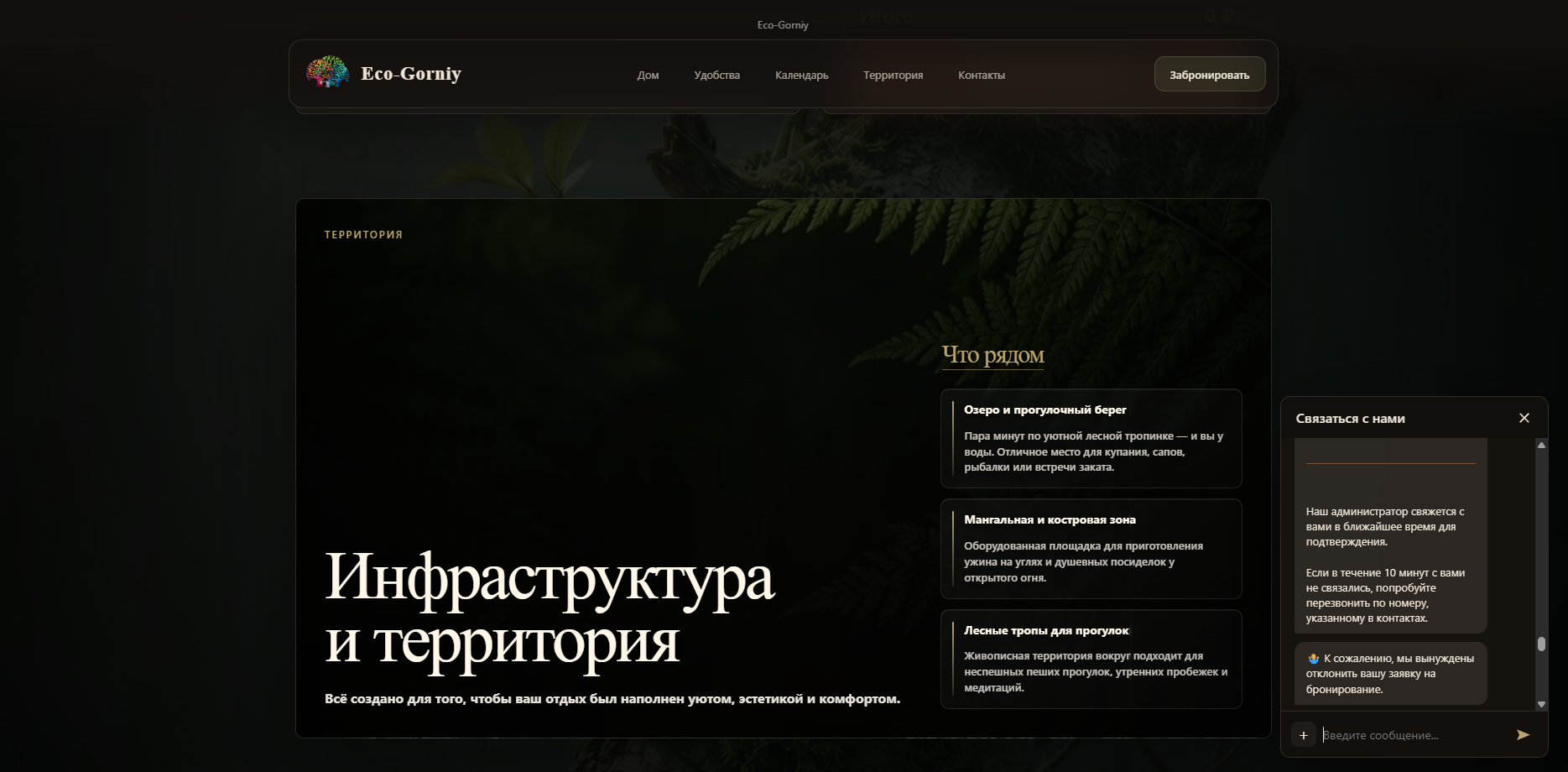
Task: Open the Дом menu item
Action: [x=648, y=76]
